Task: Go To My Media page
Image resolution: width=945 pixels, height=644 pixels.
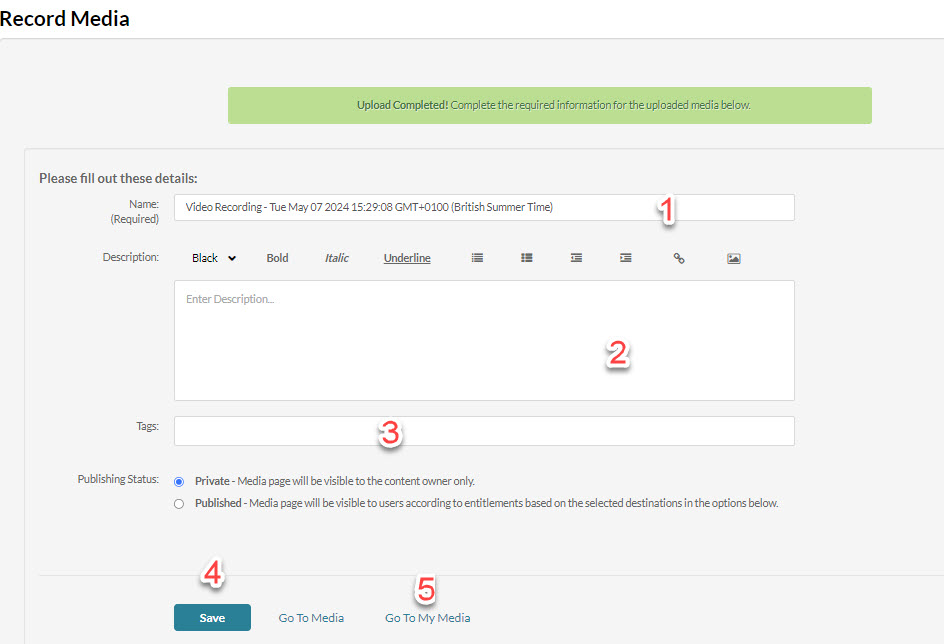Action: [427, 617]
